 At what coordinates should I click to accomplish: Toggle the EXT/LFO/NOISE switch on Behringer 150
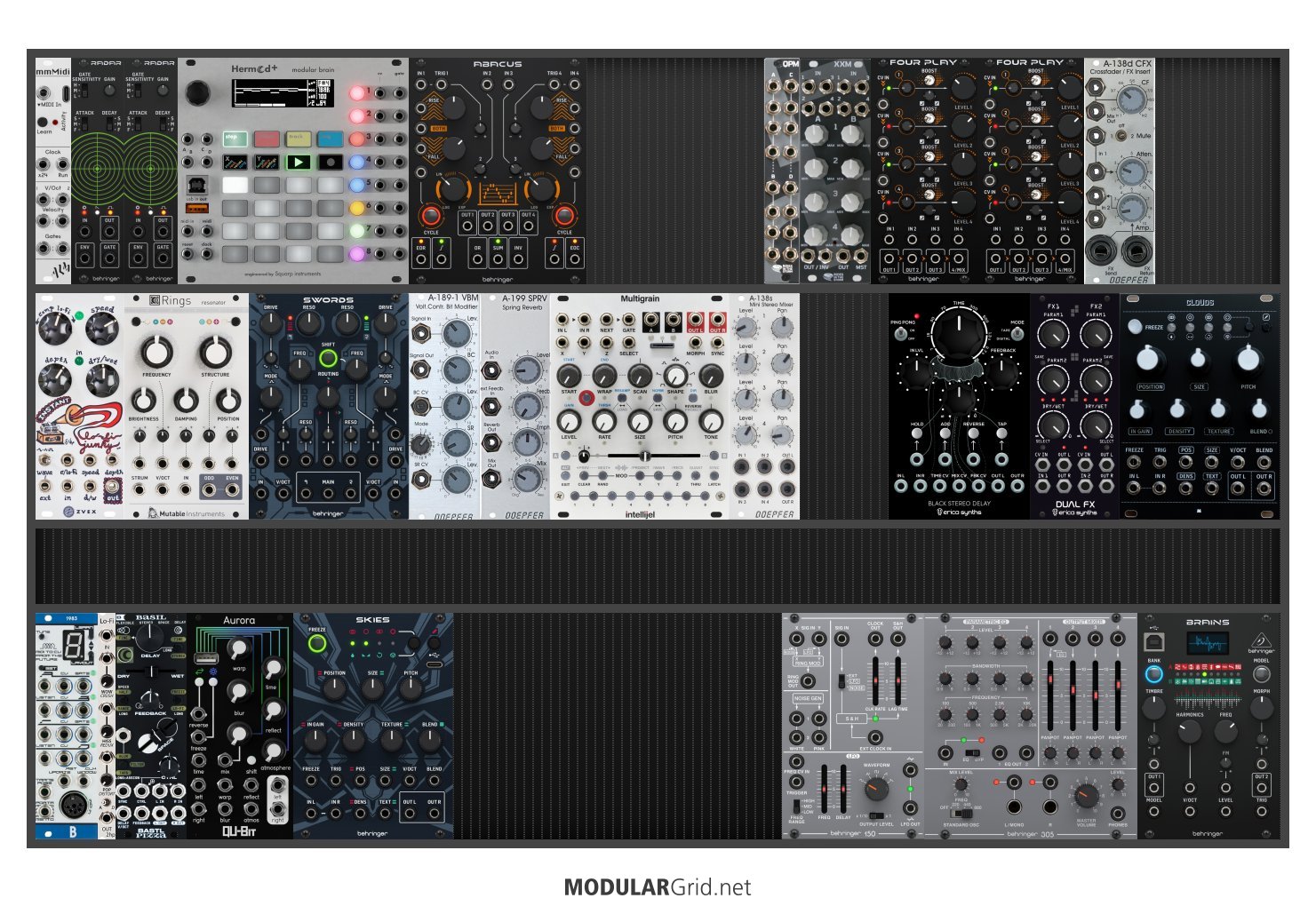pyautogui.click(x=841, y=681)
